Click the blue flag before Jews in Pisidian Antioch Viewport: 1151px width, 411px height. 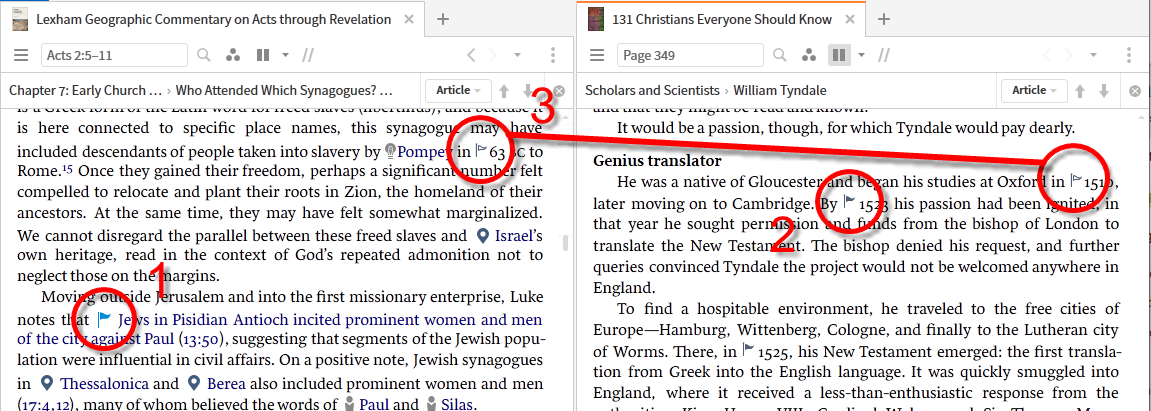(104, 319)
